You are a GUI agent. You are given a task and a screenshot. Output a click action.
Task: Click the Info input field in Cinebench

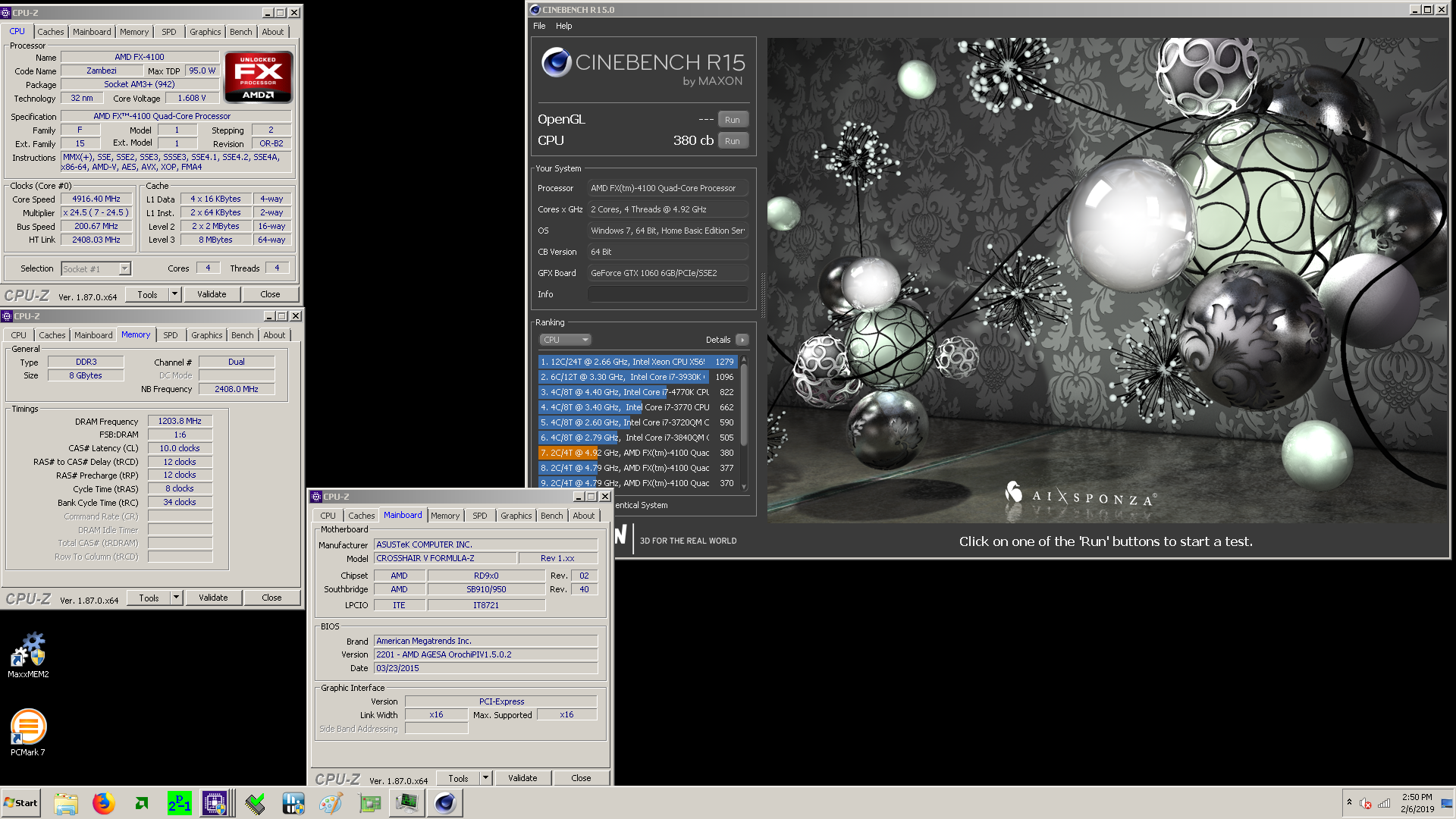pos(668,294)
